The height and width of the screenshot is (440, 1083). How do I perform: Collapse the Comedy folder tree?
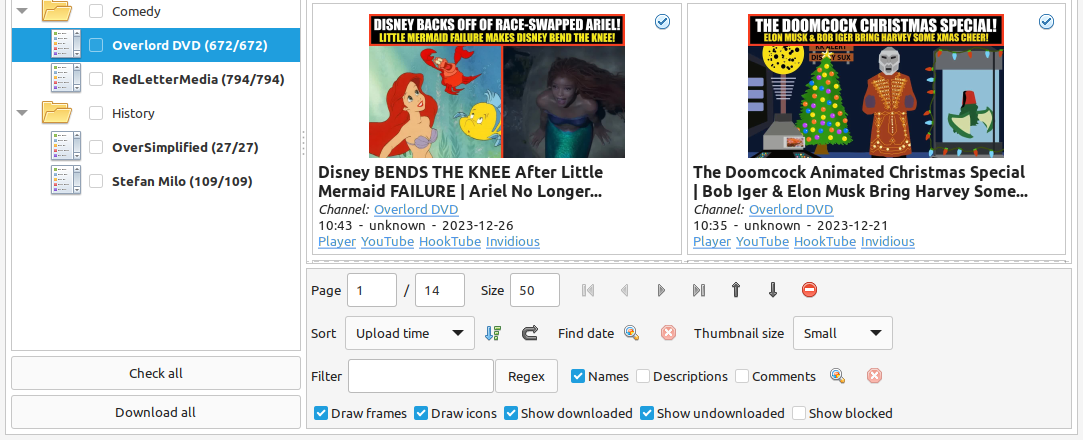(x=22, y=11)
